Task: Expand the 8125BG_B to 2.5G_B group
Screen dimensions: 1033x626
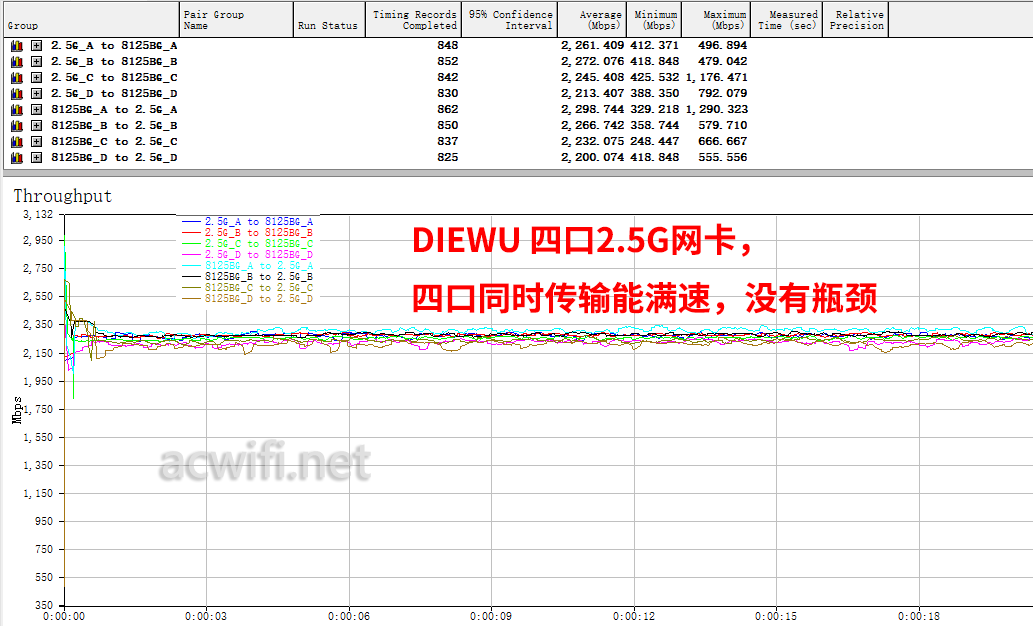Action: pos(37,125)
